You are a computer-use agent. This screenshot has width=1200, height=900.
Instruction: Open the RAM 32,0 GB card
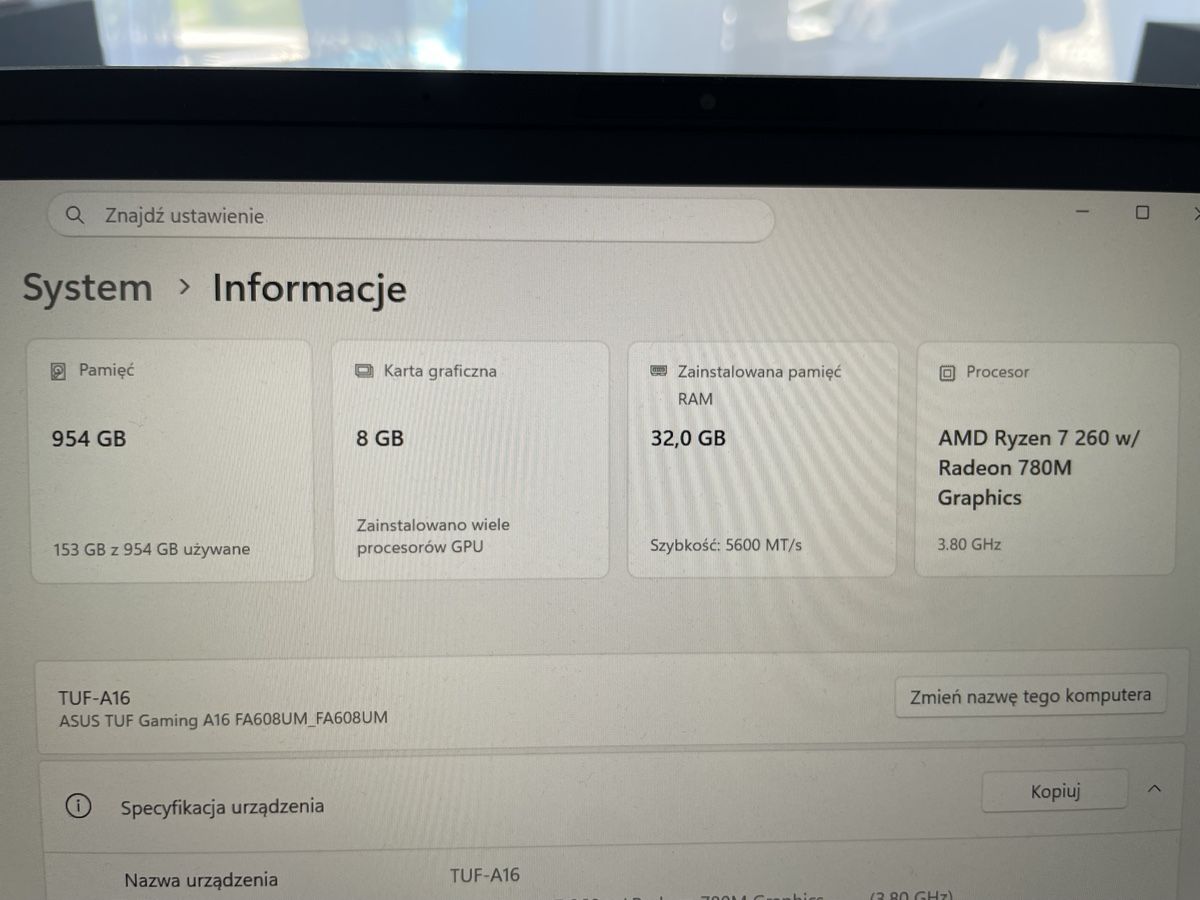pyautogui.click(x=762, y=460)
